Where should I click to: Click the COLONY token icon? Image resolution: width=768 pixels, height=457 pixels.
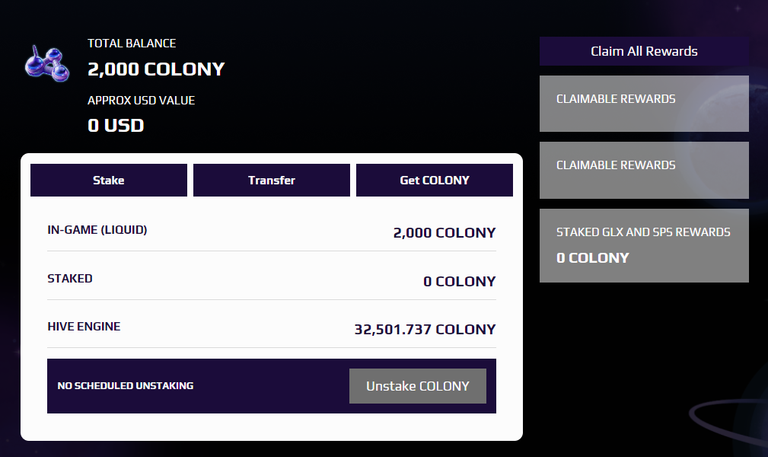click(x=48, y=64)
